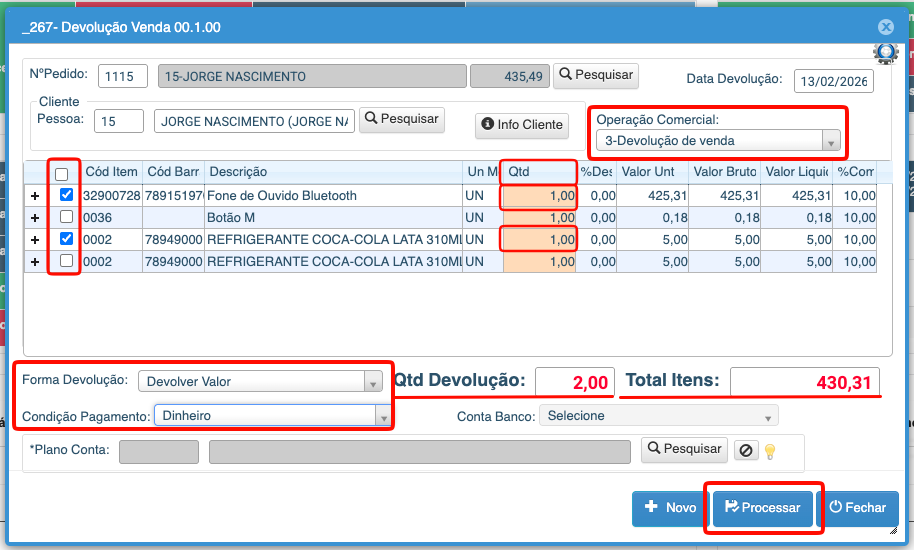Screen dimensions: 914x550
Task: Search for an order next to Nº Pedido
Action: pos(595,75)
